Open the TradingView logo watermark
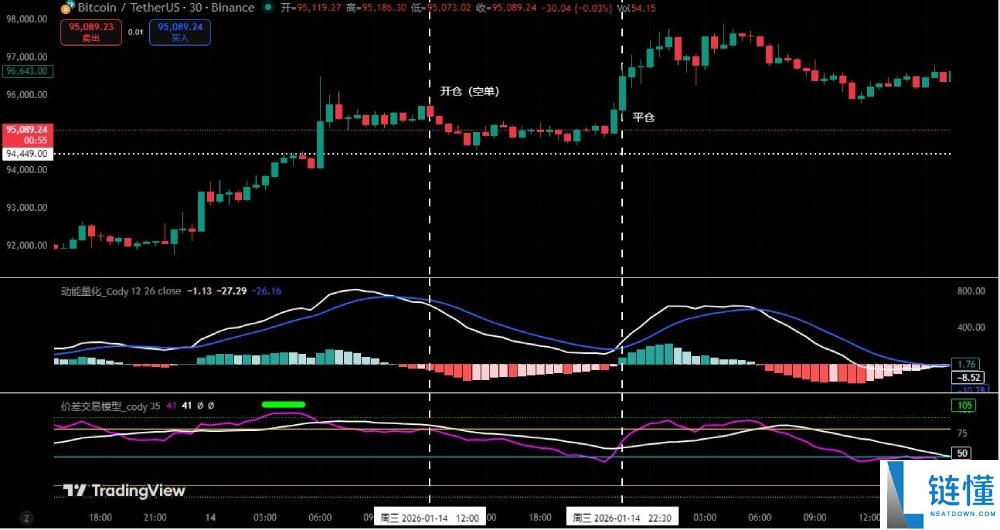 pos(124,490)
